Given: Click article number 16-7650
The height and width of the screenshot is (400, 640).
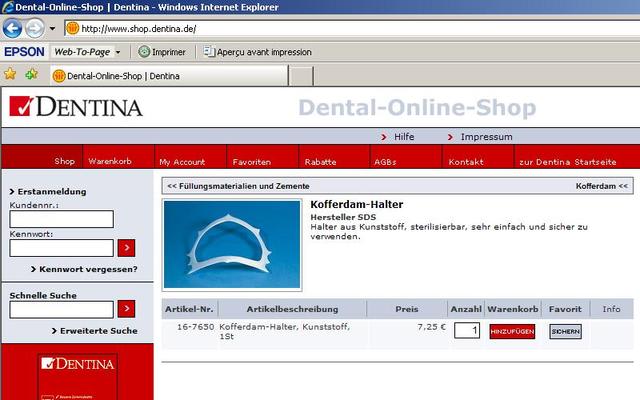Looking at the screenshot, I should [x=196, y=327].
